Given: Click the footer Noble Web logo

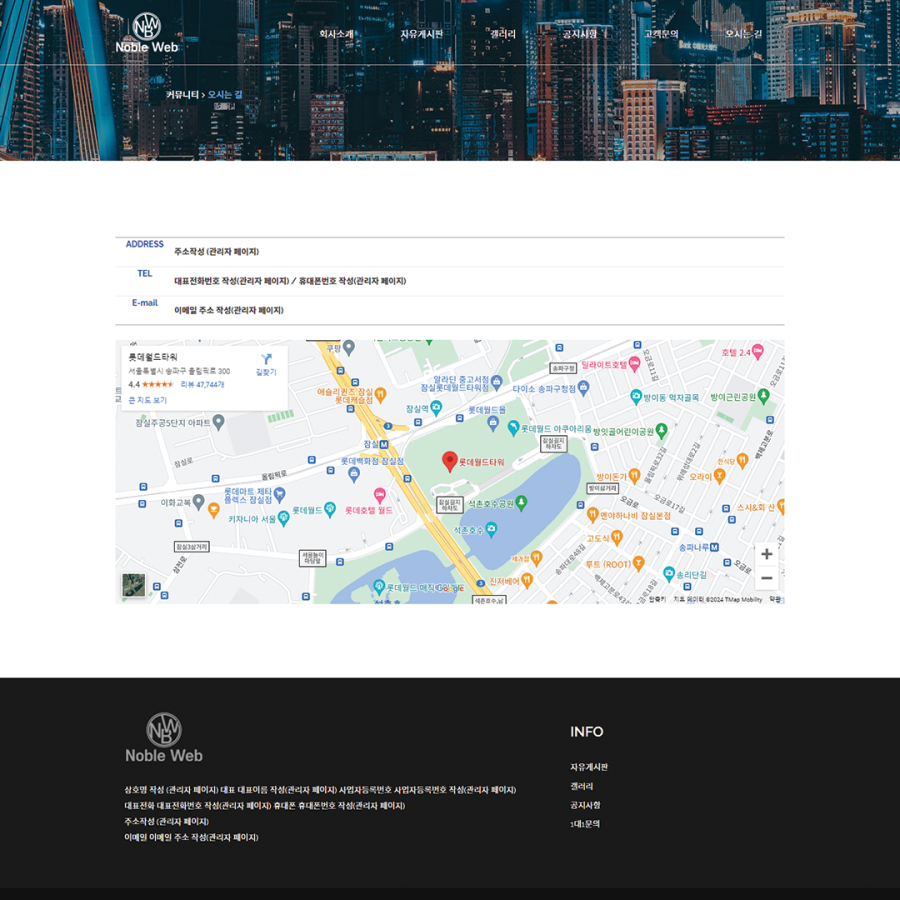Looking at the screenshot, I should [x=164, y=737].
